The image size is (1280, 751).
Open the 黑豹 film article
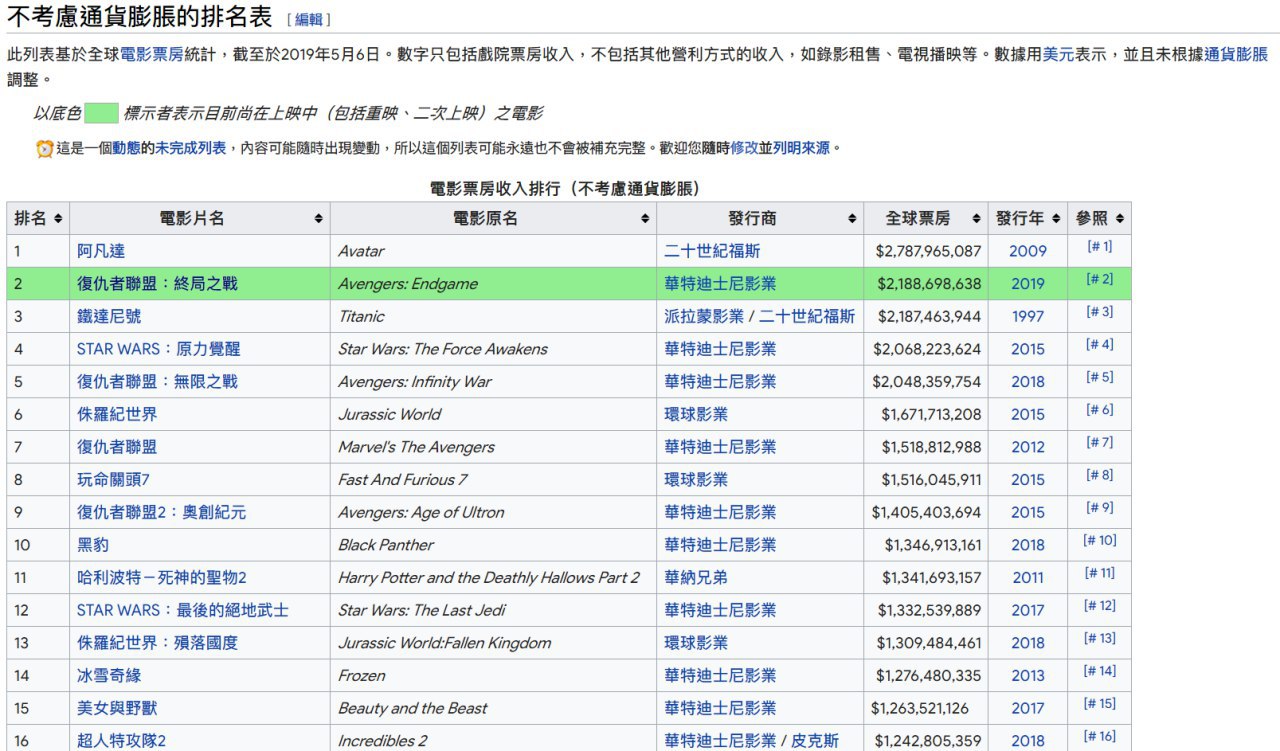click(x=93, y=545)
